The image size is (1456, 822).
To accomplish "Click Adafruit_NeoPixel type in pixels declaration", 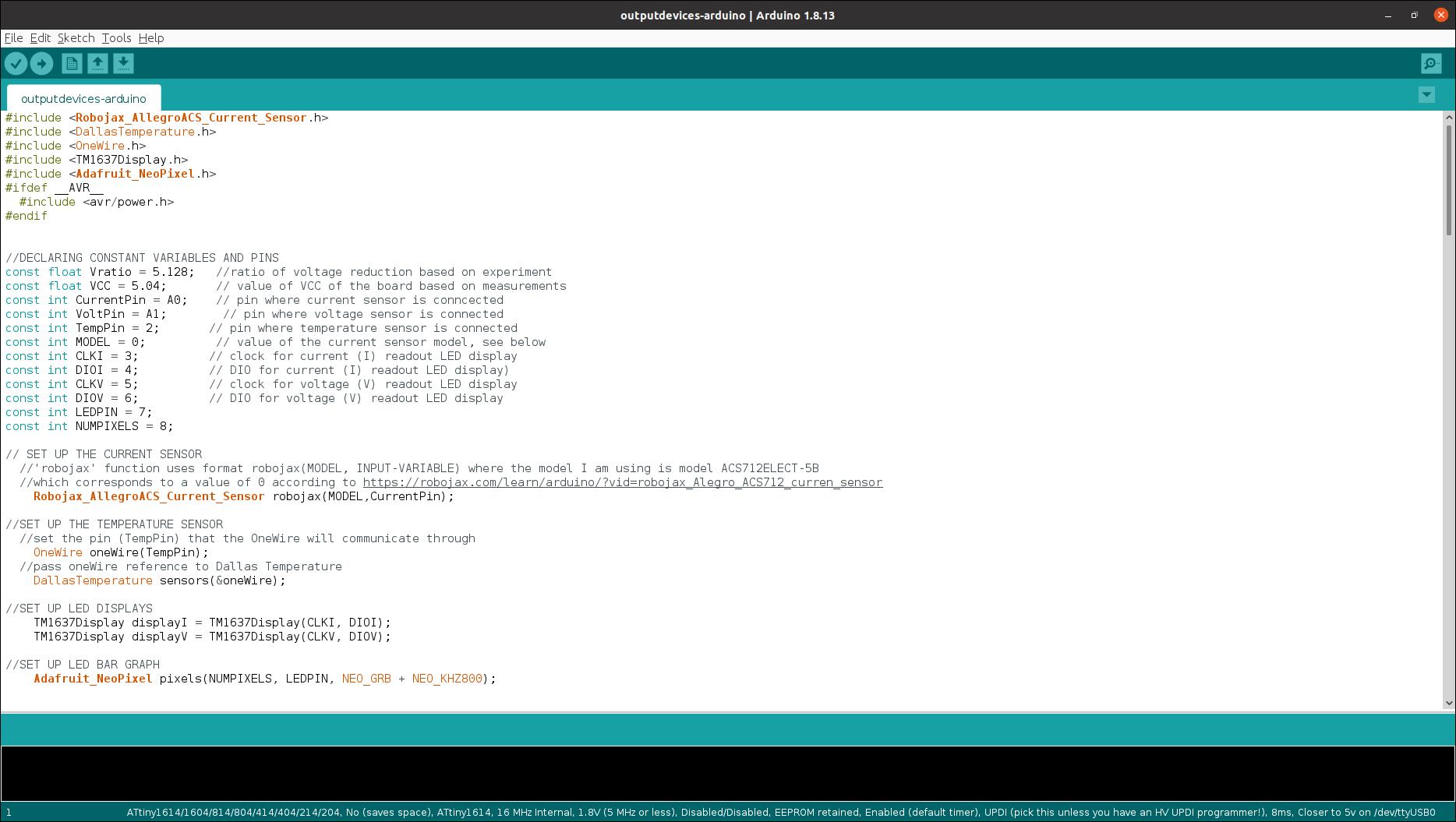I will [93, 679].
